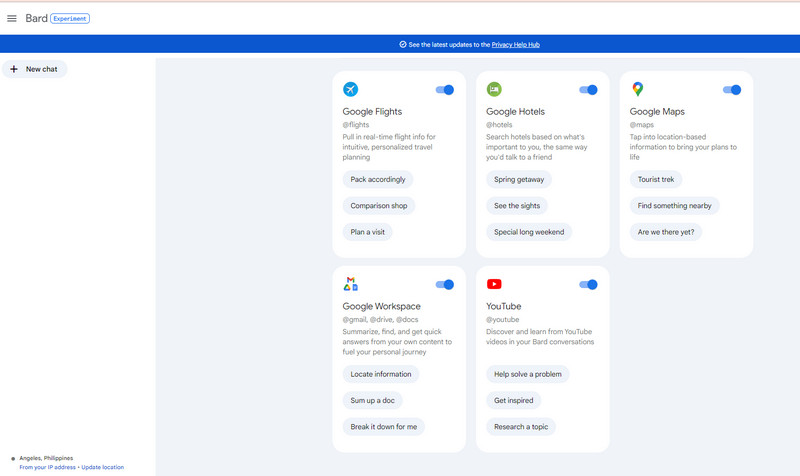Select the Are we there yet? chip
The width and height of the screenshot is (800, 476).
tap(666, 232)
